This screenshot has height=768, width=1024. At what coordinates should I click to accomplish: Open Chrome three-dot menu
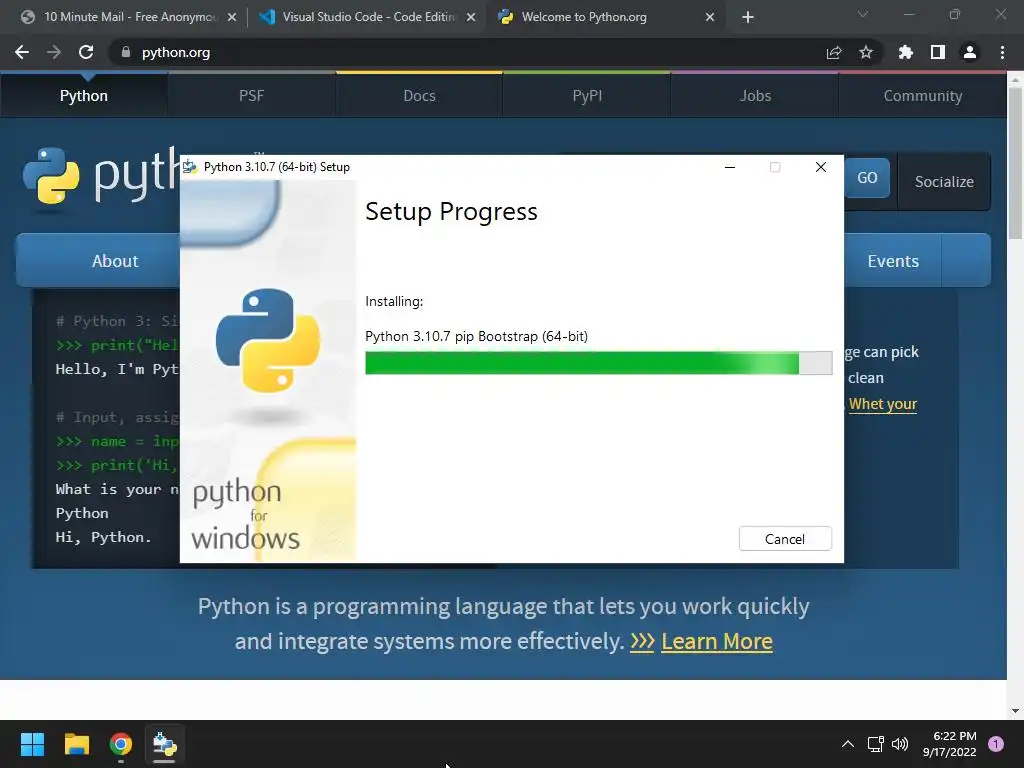(x=1002, y=52)
